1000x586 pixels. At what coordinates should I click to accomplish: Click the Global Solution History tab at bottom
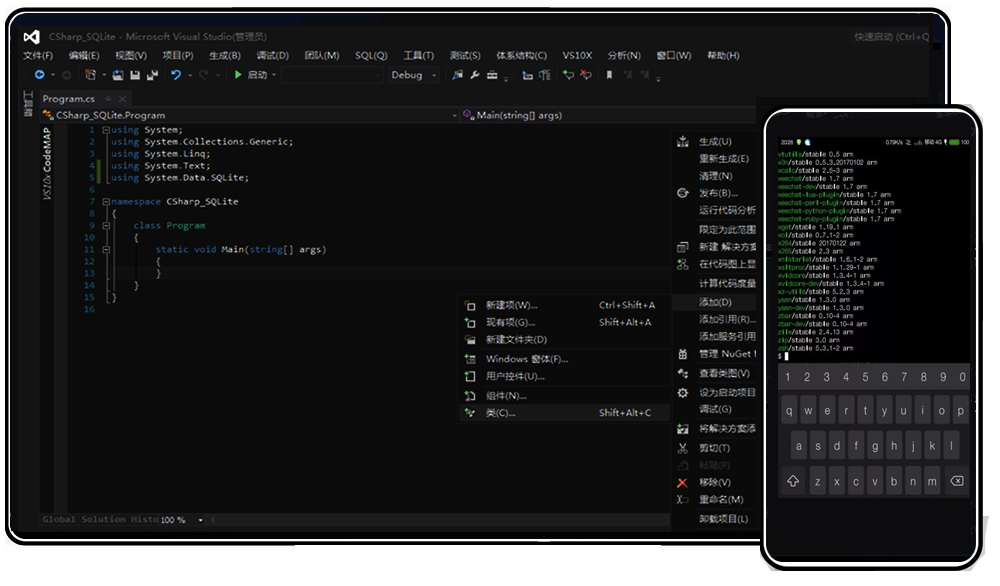(x=100, y=520)
